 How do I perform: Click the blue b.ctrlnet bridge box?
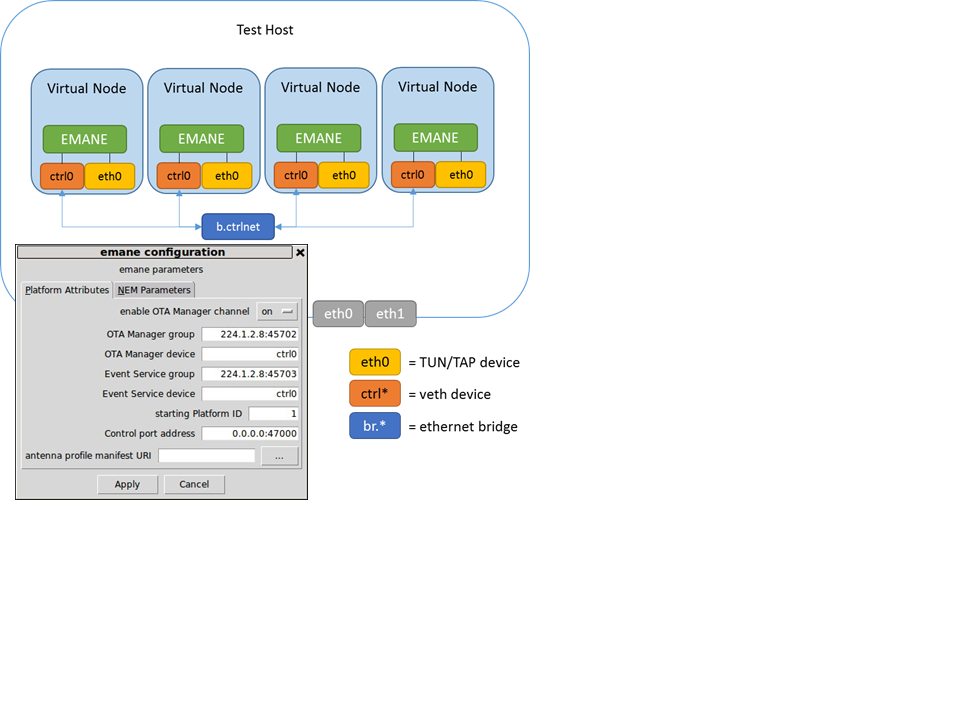[238, 227]
